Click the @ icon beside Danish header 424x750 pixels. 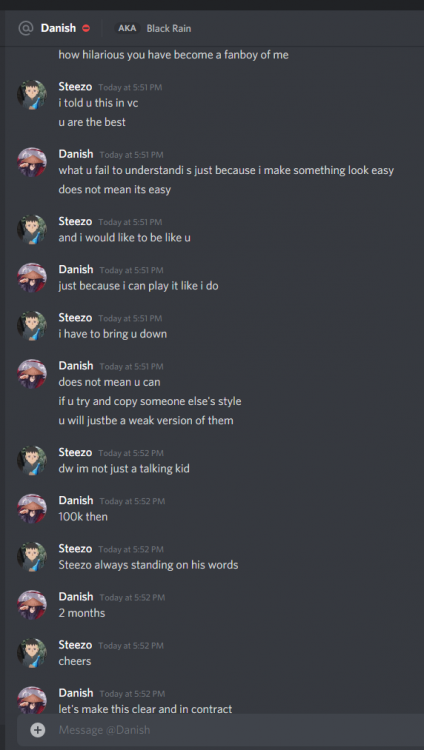coord(25,28)
